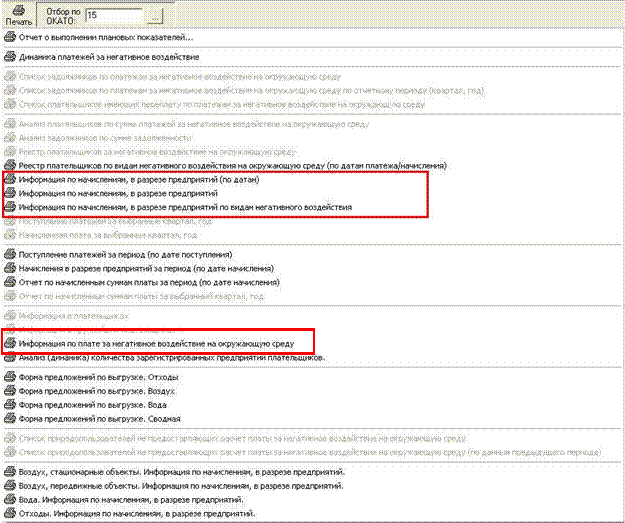This screenshot has height=523, width=625.
Task: Click printer icon beside 'Отходы. Информация по начислениям'
Action: tap(10, 513)
